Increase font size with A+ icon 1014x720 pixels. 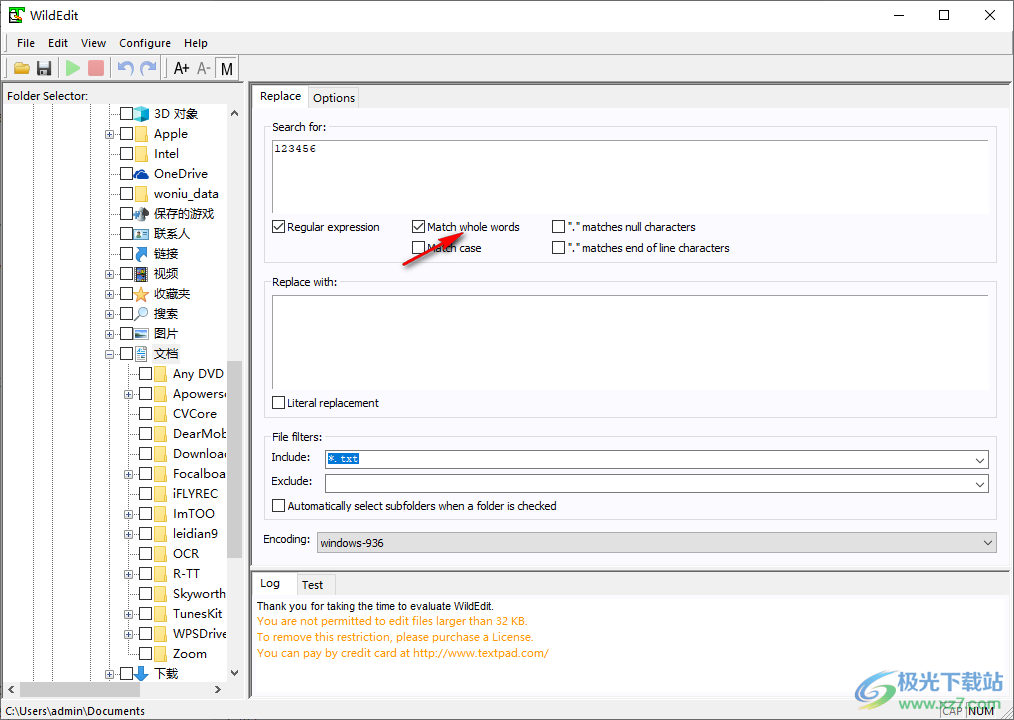point(181,68)
